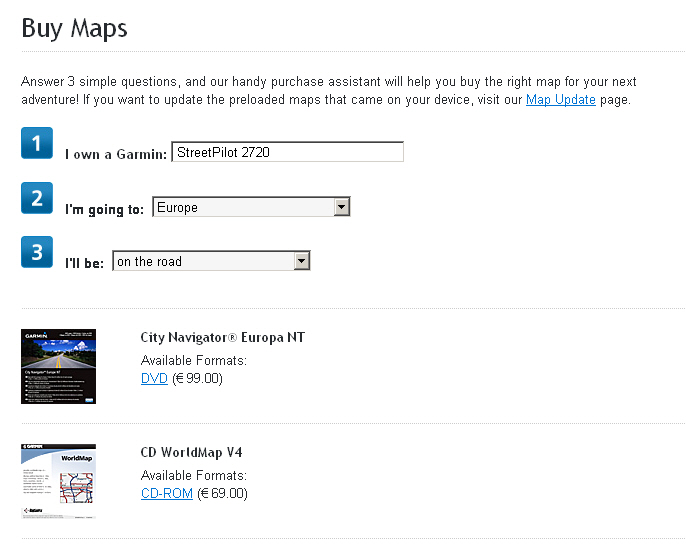The image size is (686, 547).
Task: Choose the CD-ROM format link
Action: pos(166,494)
